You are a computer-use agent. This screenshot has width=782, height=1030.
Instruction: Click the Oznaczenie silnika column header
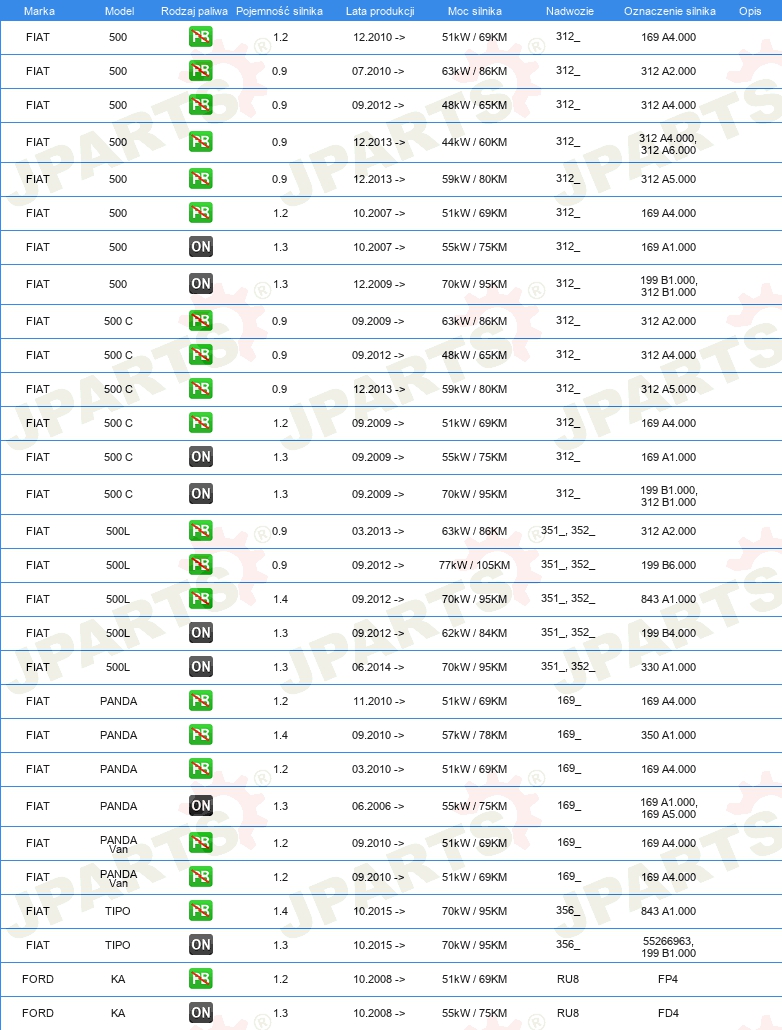click(670, 11)
